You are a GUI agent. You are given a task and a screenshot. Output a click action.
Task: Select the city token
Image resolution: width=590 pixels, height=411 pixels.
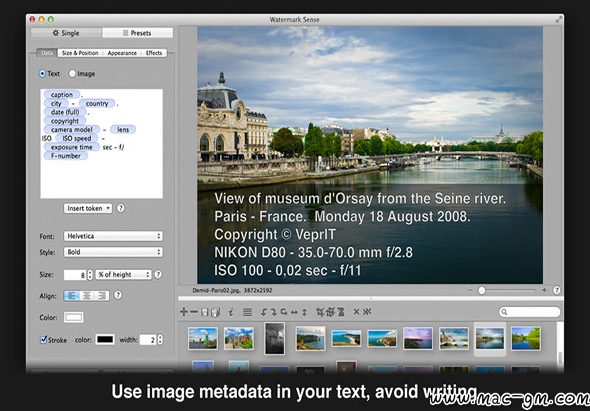[56, 103]
